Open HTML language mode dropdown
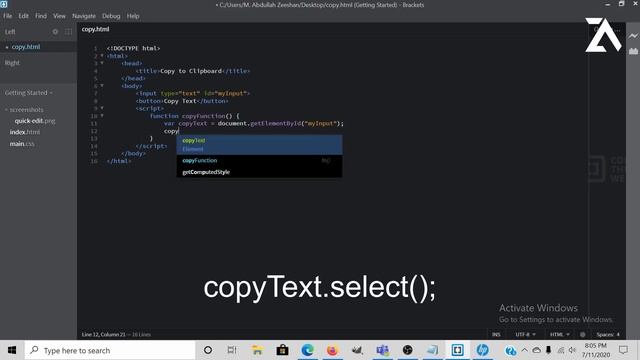Viewport: 640px width, 360px height. pos(560,334)
